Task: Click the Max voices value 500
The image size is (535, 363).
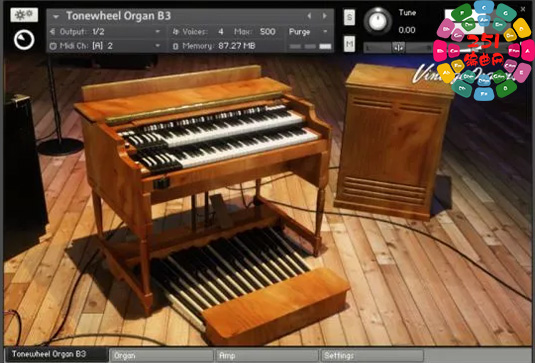Action: pos(268,31)
